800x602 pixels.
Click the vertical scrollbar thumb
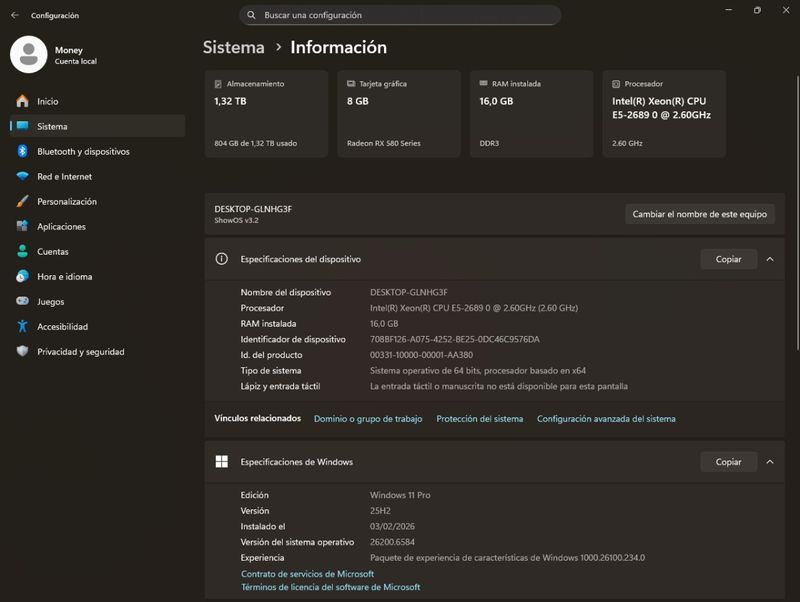[797, 213]
